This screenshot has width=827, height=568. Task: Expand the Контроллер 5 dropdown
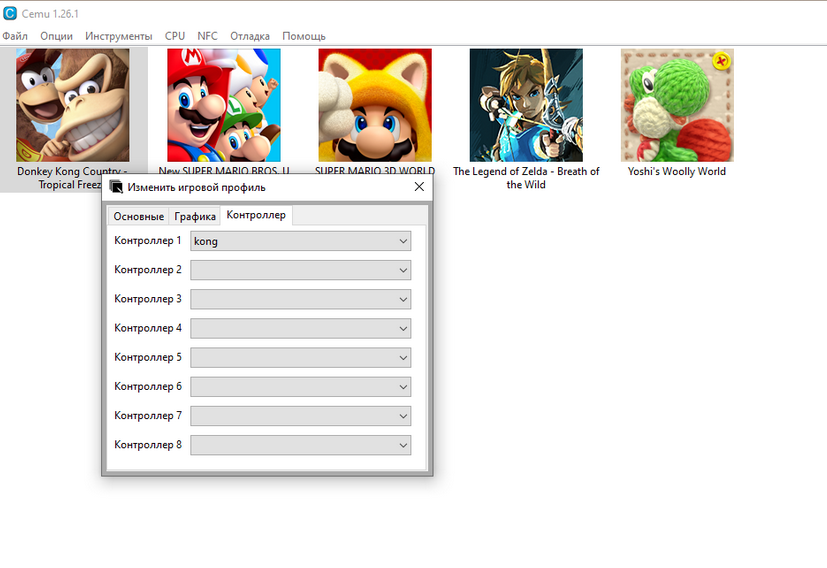[301, 358]
